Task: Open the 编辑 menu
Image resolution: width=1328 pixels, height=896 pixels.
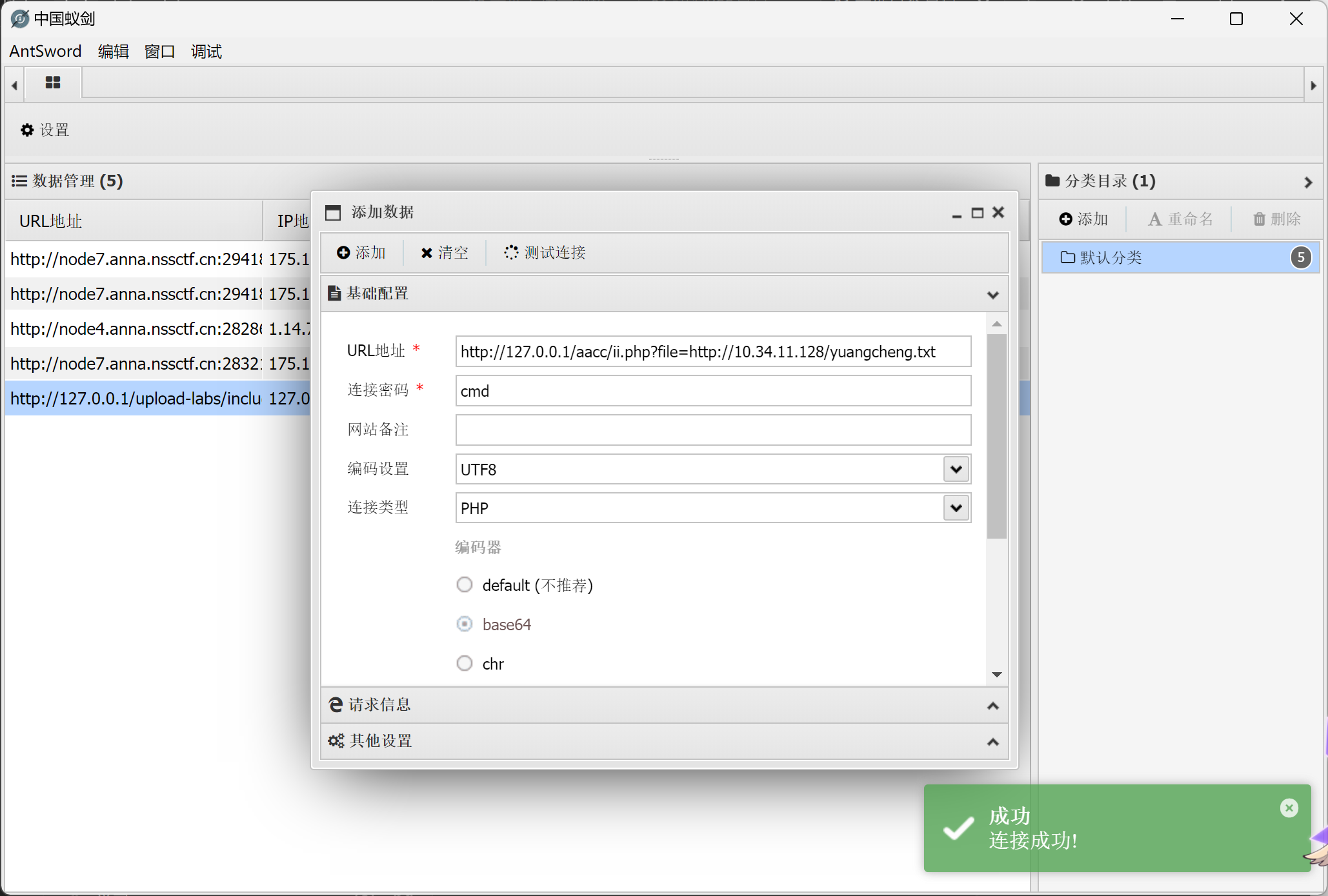Action: point(114,51)
